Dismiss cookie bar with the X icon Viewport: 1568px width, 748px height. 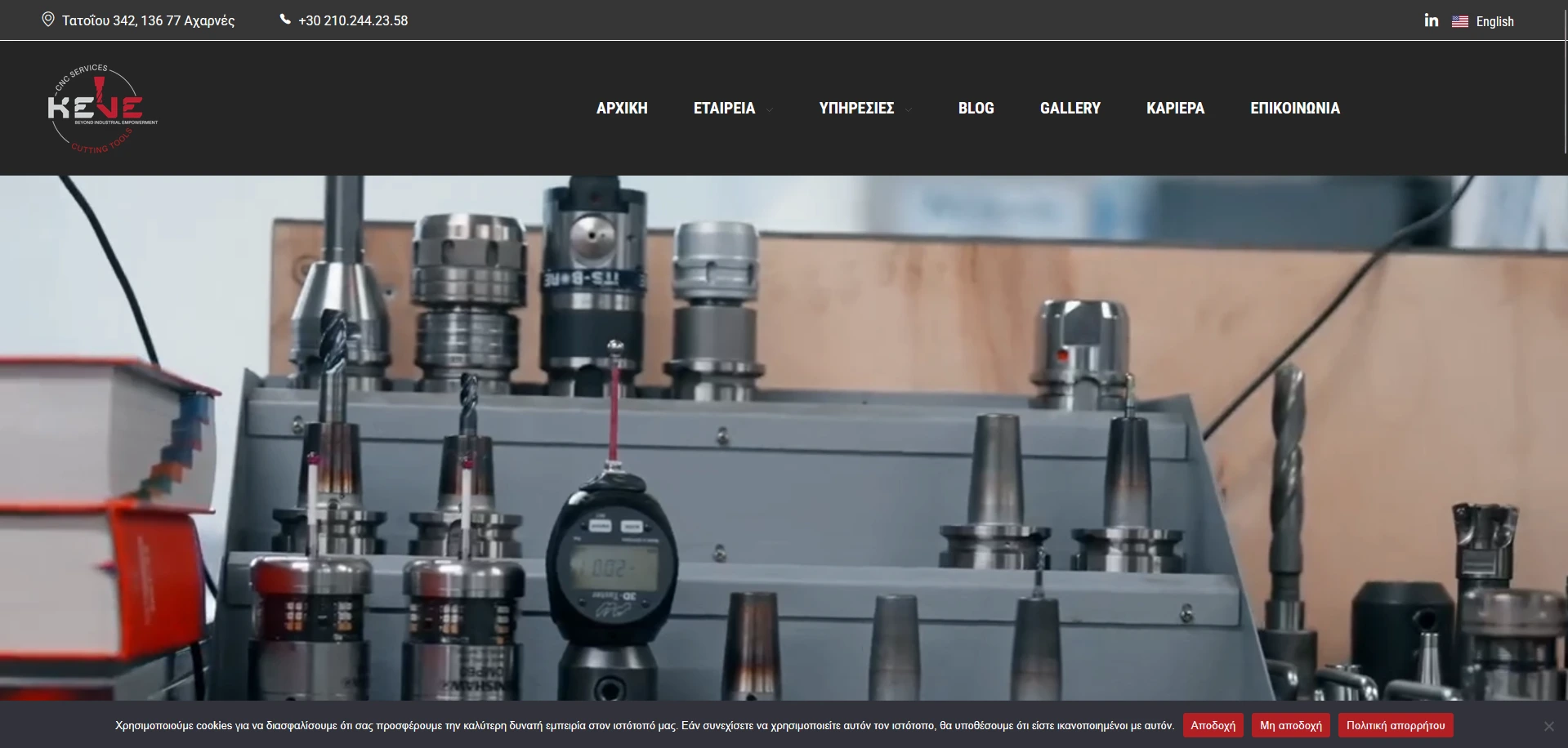[x=1548, y=725]
